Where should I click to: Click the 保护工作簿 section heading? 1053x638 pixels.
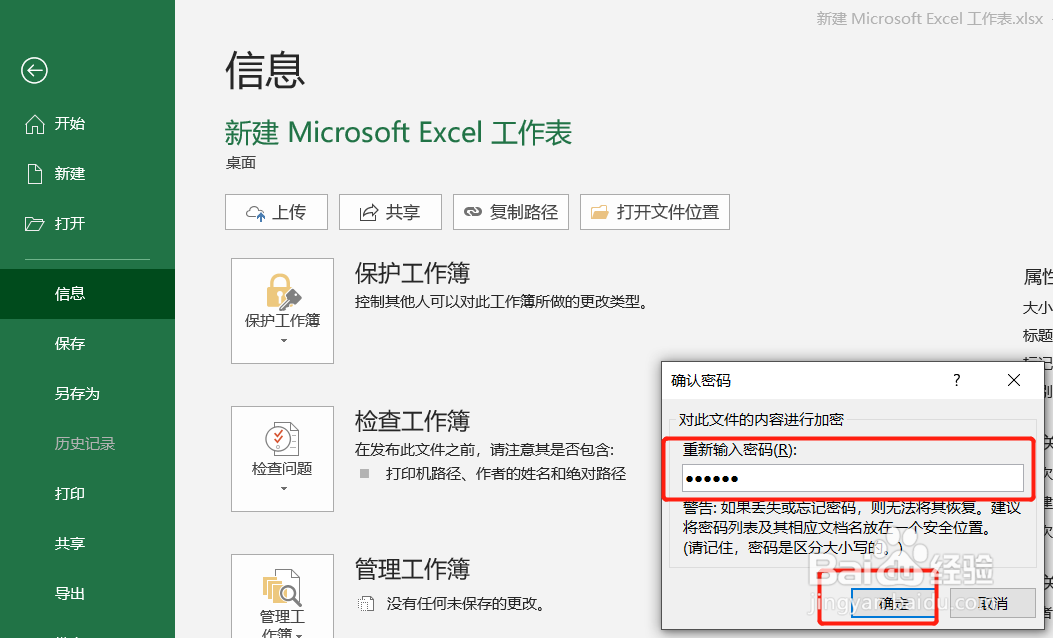coord(412,273)
